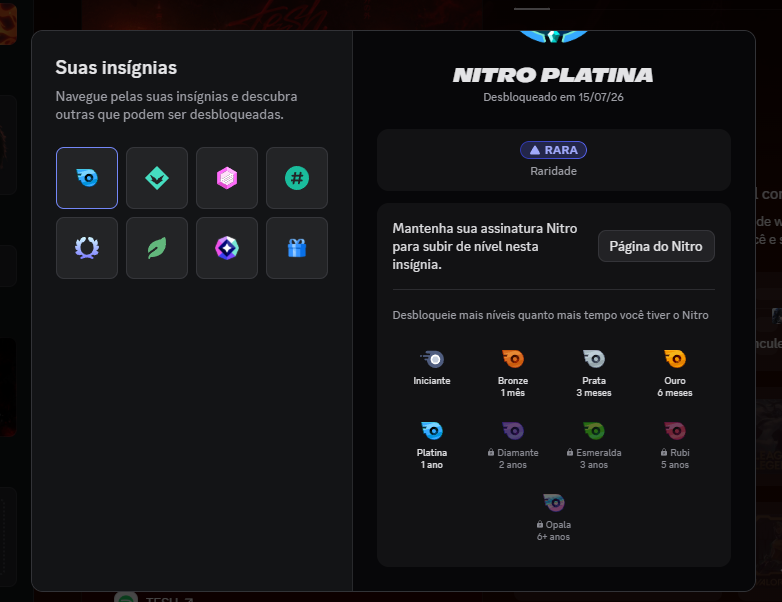The height and width of the screenshot is (602, 782).
Task: Select the pink hexagon badge tile
Action: 227,178
